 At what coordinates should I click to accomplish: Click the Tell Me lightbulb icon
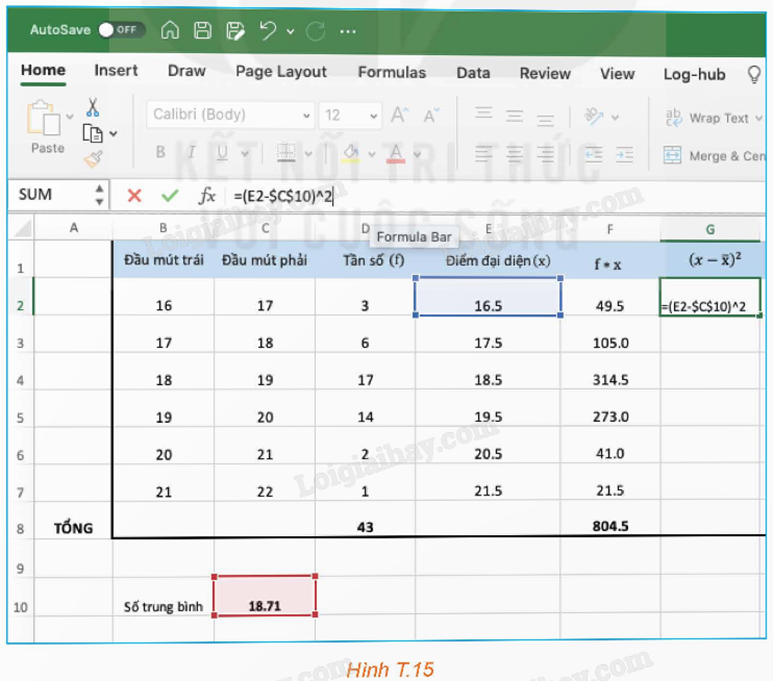[x=754, y=75]
